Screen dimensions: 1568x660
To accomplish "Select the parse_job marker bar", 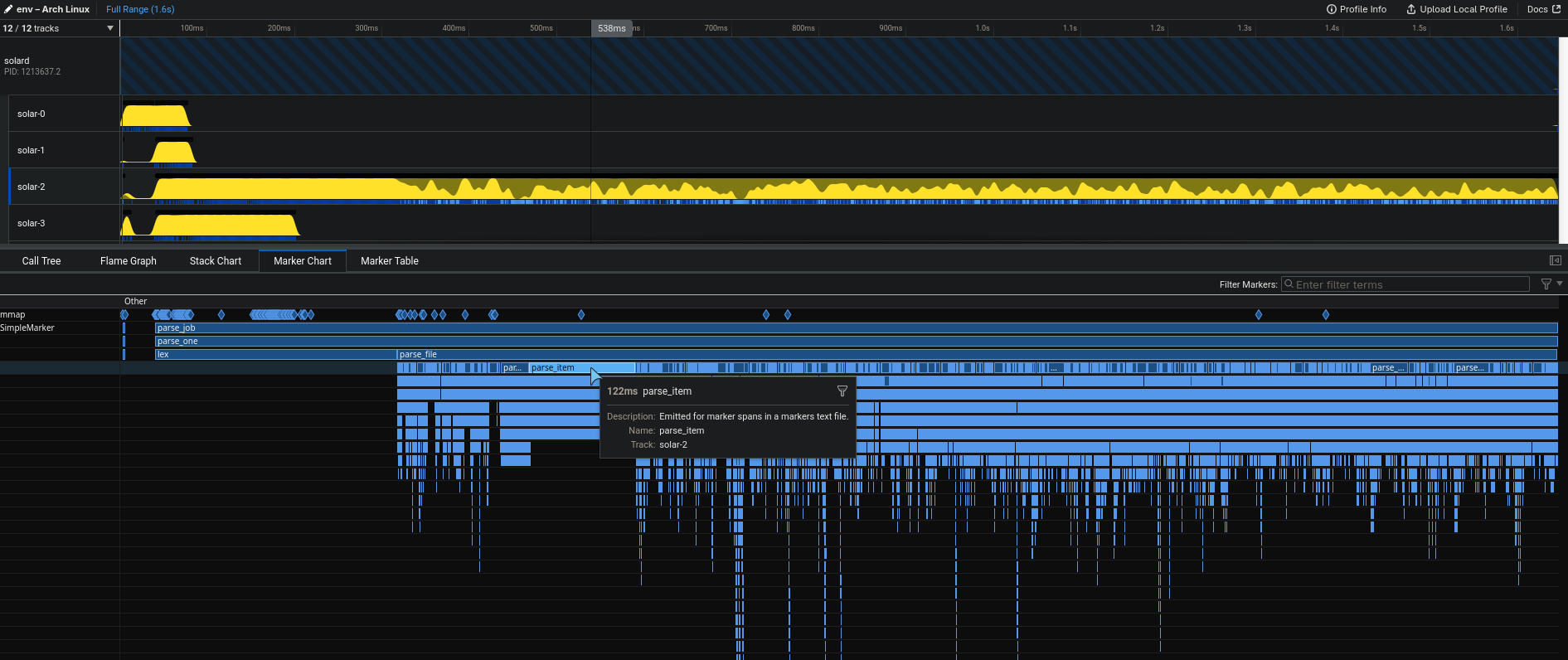I will [856, 328].
